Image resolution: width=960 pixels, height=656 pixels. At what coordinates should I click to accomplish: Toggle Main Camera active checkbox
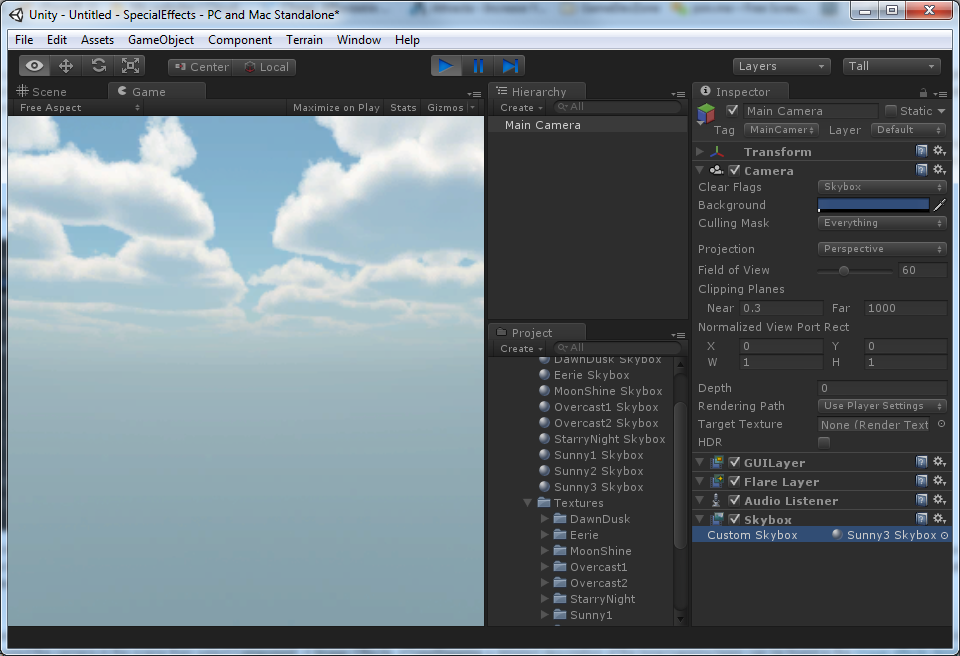[x=732, y=110]
